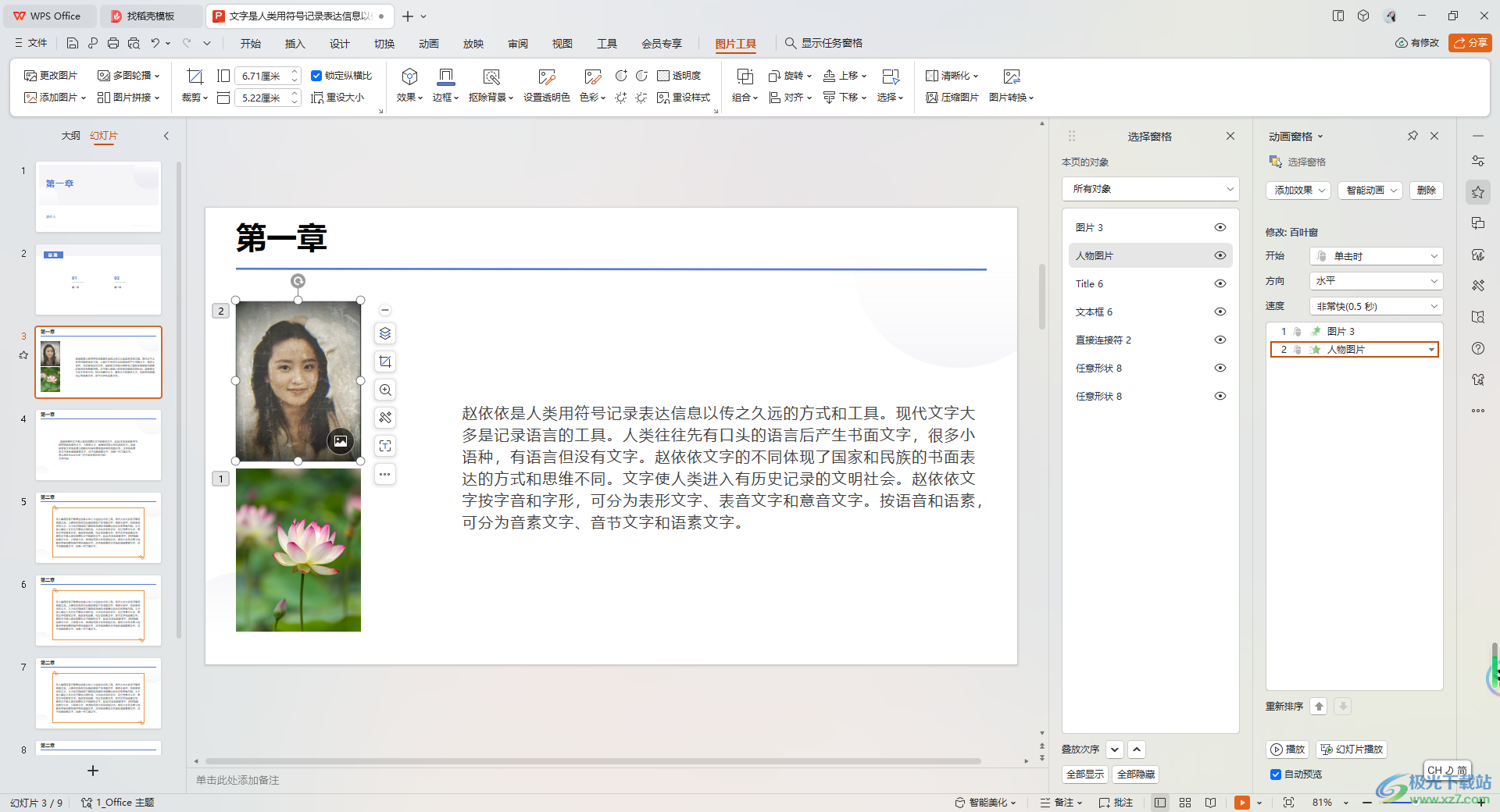
Task: Click the 删除 animation button
Action: coord(1427,191)
